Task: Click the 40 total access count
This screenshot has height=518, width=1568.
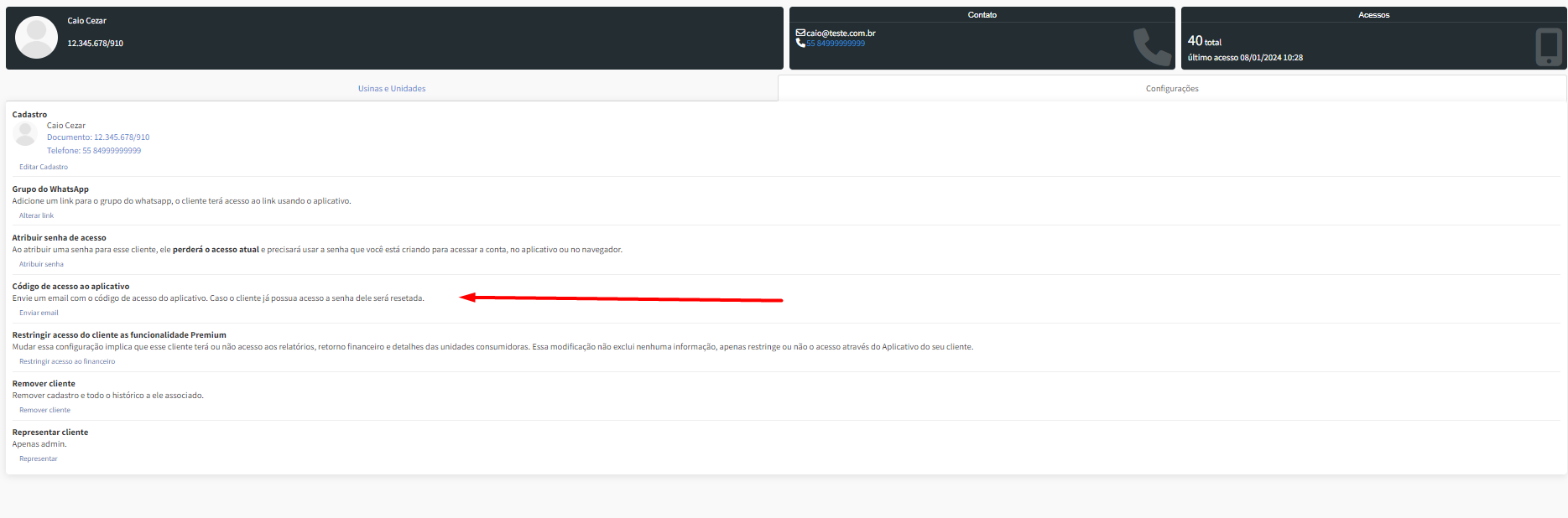Action: [1204, 41]
